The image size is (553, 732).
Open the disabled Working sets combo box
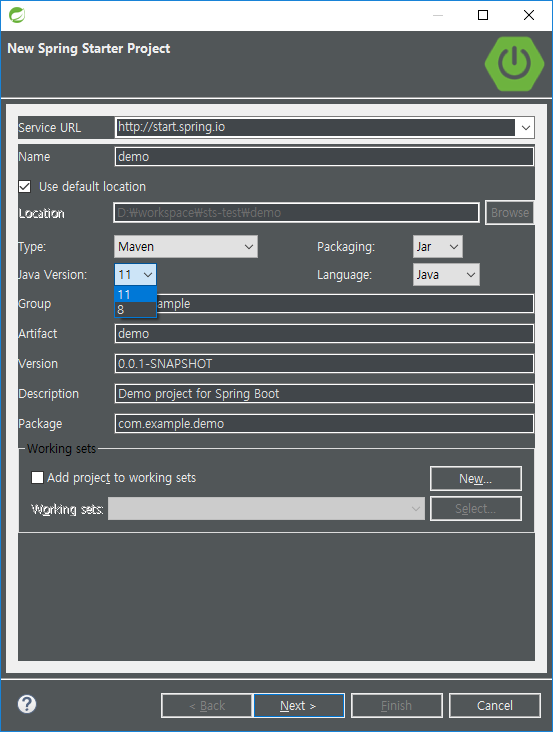(266, 508)
